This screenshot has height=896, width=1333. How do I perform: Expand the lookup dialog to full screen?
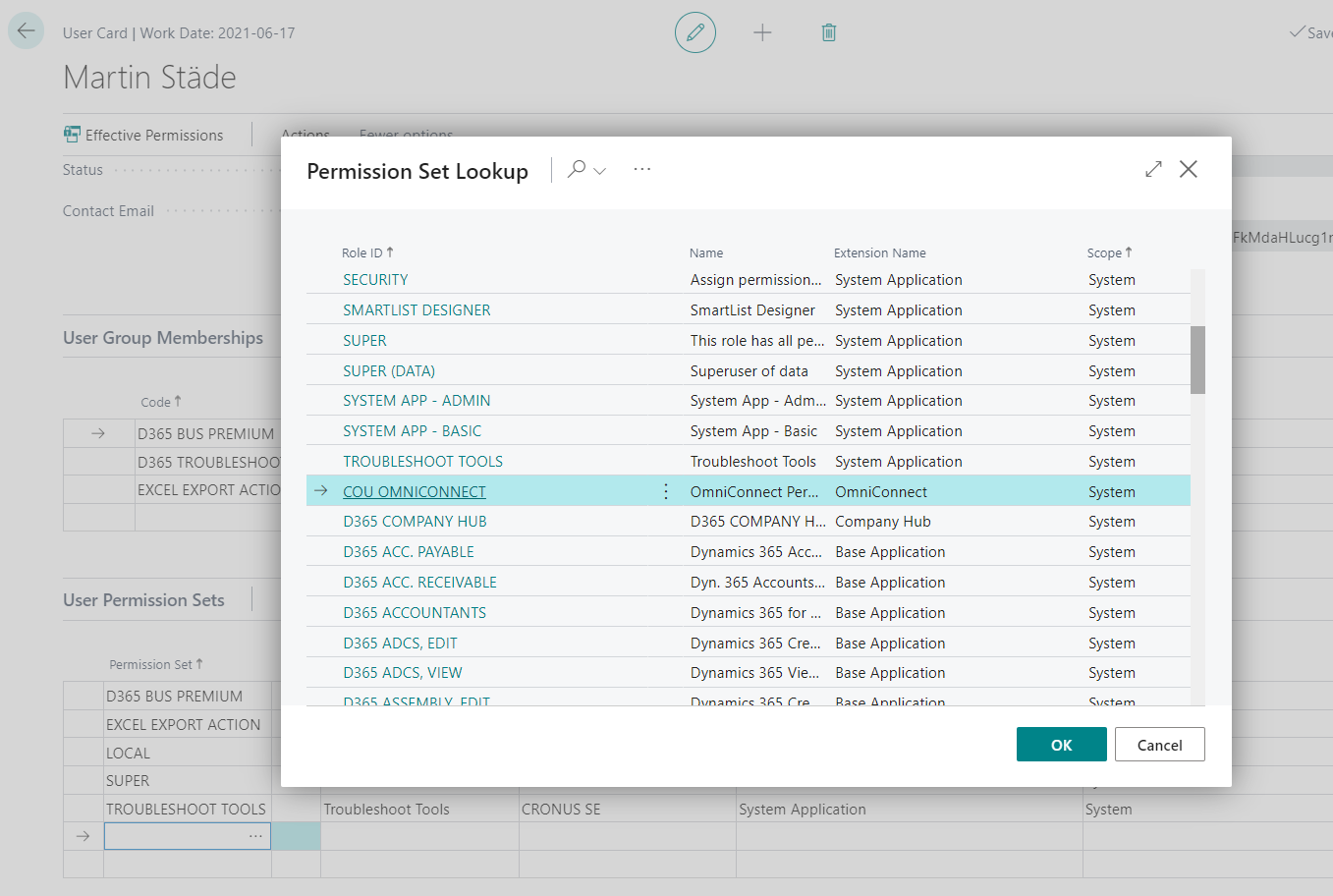coord(1152,168)
